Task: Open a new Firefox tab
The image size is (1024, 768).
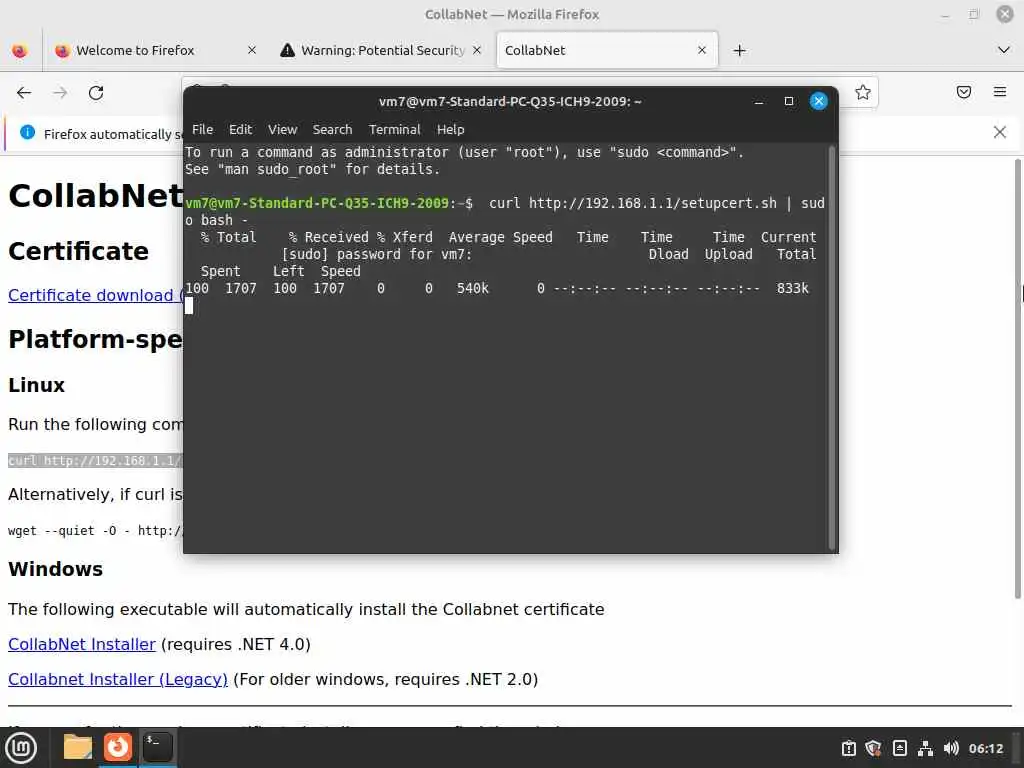Action: click(739, 50)
